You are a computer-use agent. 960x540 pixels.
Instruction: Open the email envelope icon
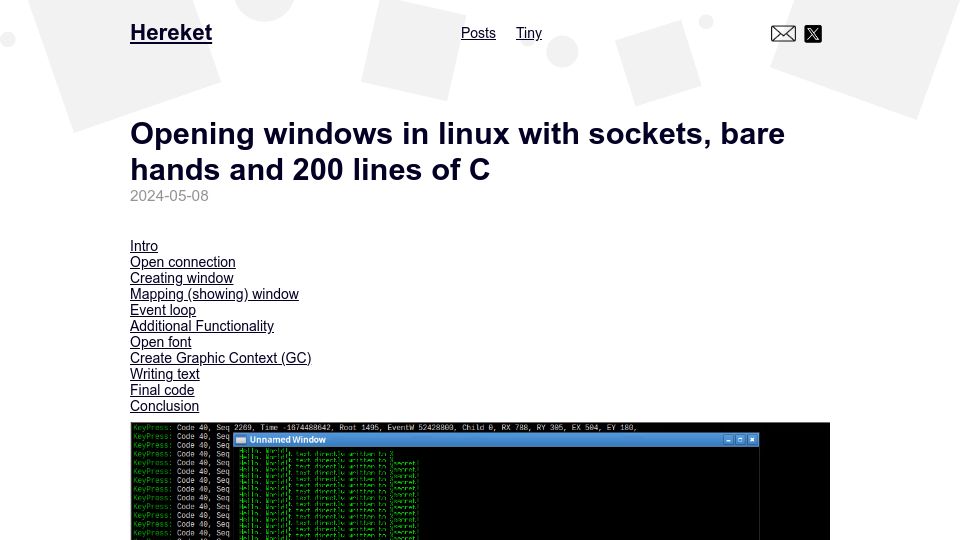(783, 34)
